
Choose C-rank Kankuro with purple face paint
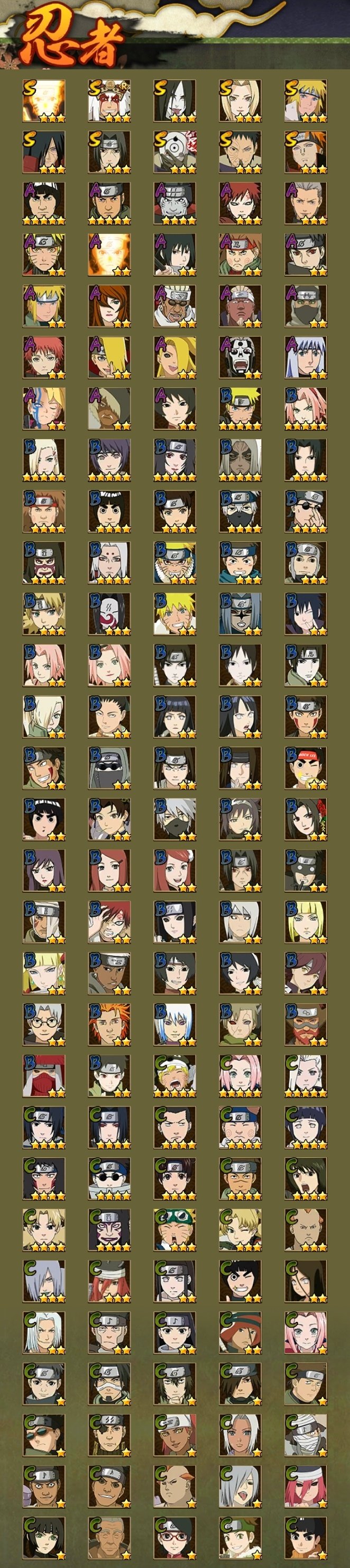coord(109,1229)
